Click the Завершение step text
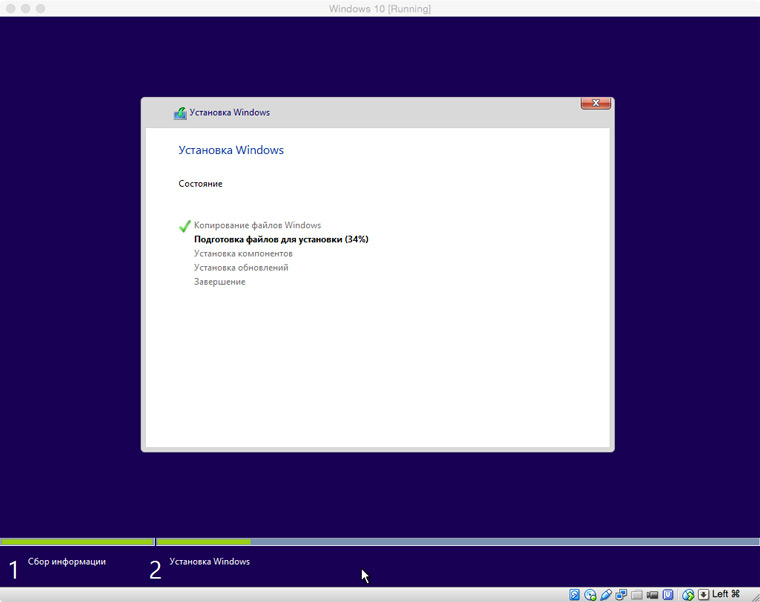The width and height of the screenshot is (760, 602). 220,282
